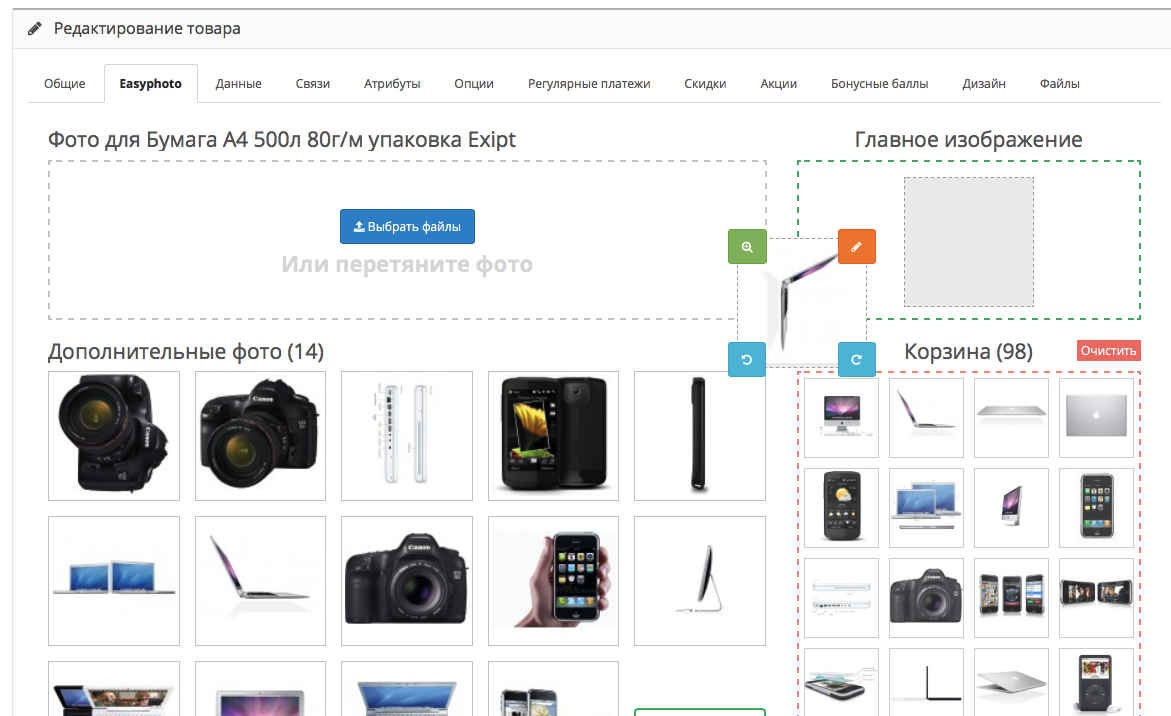Click the white device port views thumbnail in Корзина

(842, 597)
